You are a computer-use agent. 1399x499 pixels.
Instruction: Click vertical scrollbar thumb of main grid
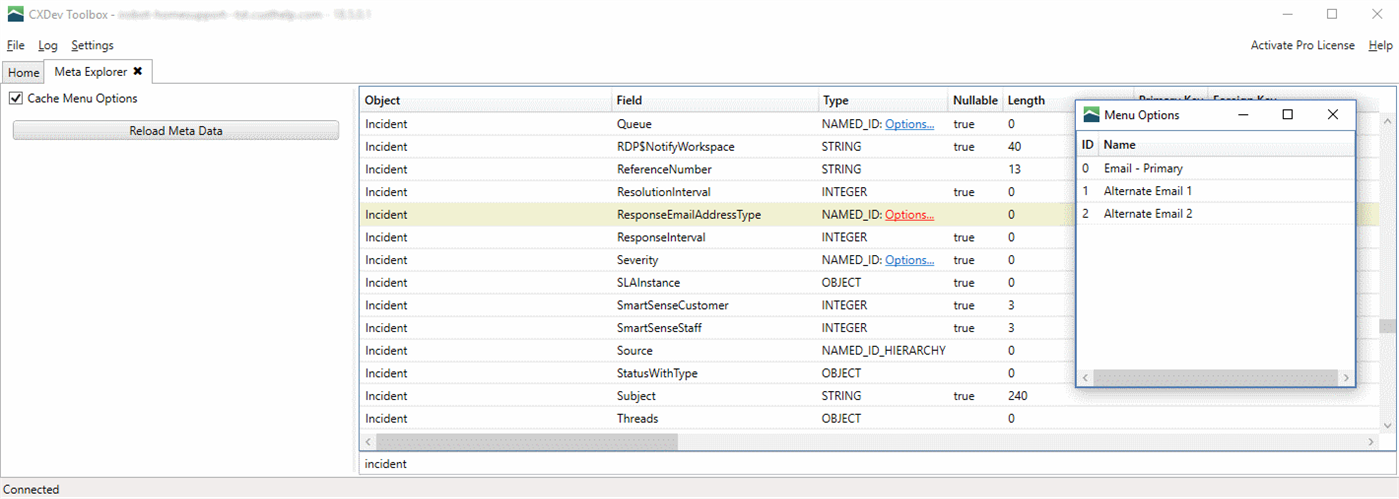[x=1387, y=326]
